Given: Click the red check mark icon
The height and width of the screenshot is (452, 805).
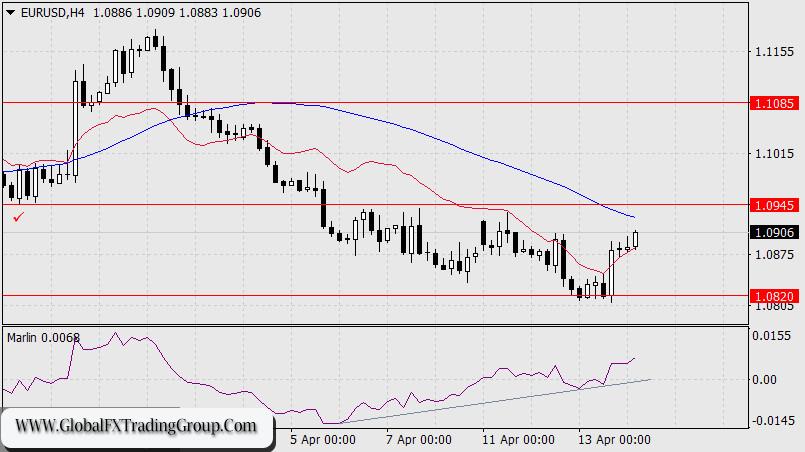Looking at the screenshot, I should coord(18,218).
